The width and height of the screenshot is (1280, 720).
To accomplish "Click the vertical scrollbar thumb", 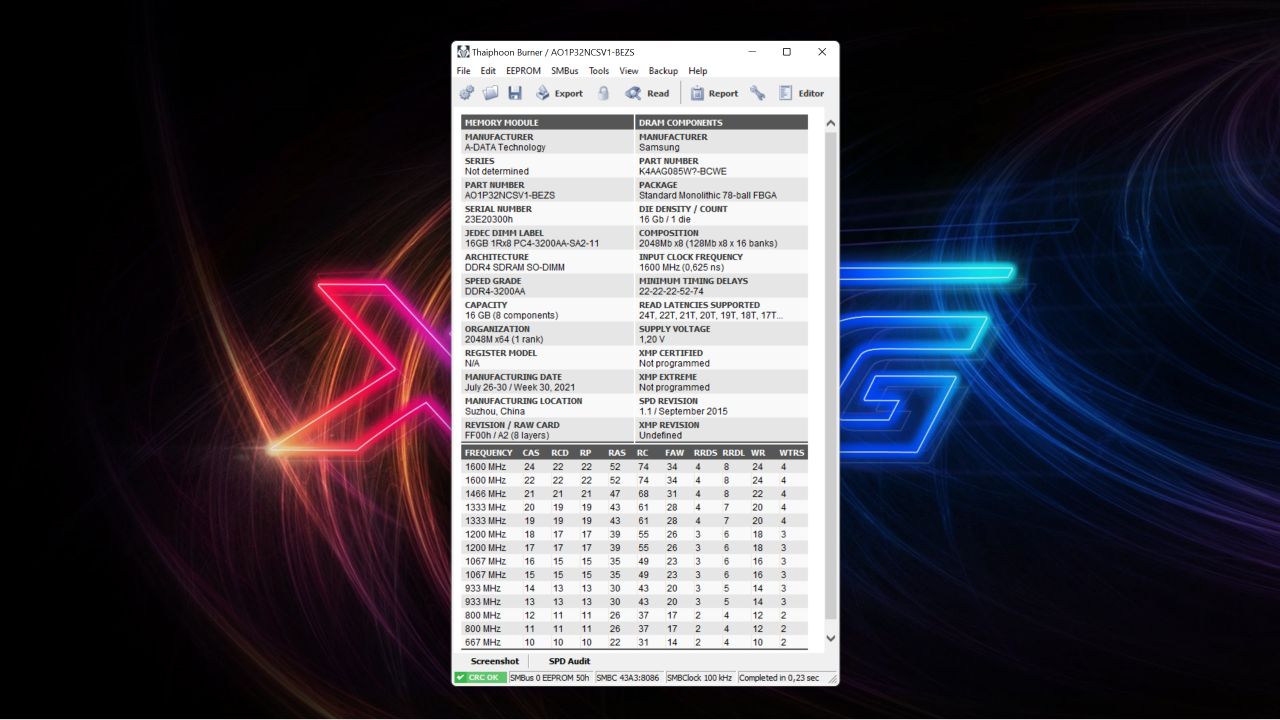I will (830, 375).
